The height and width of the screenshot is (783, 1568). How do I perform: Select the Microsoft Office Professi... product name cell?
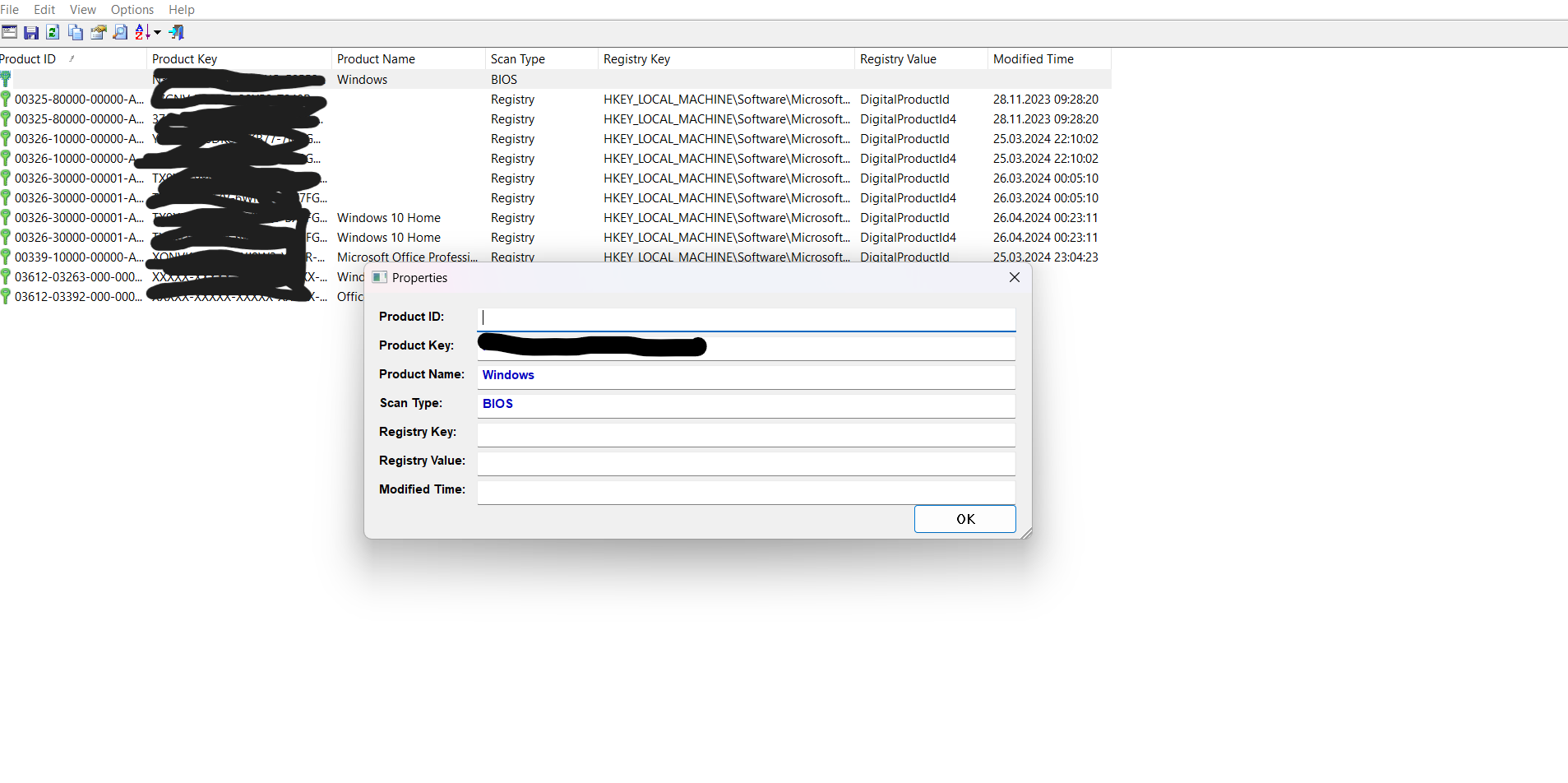click(x=407, y=257)
